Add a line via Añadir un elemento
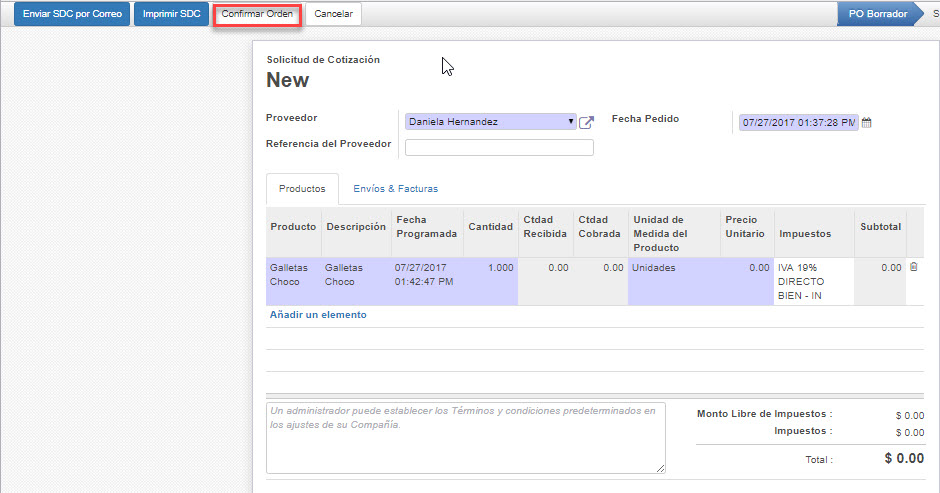 [318, 314]
